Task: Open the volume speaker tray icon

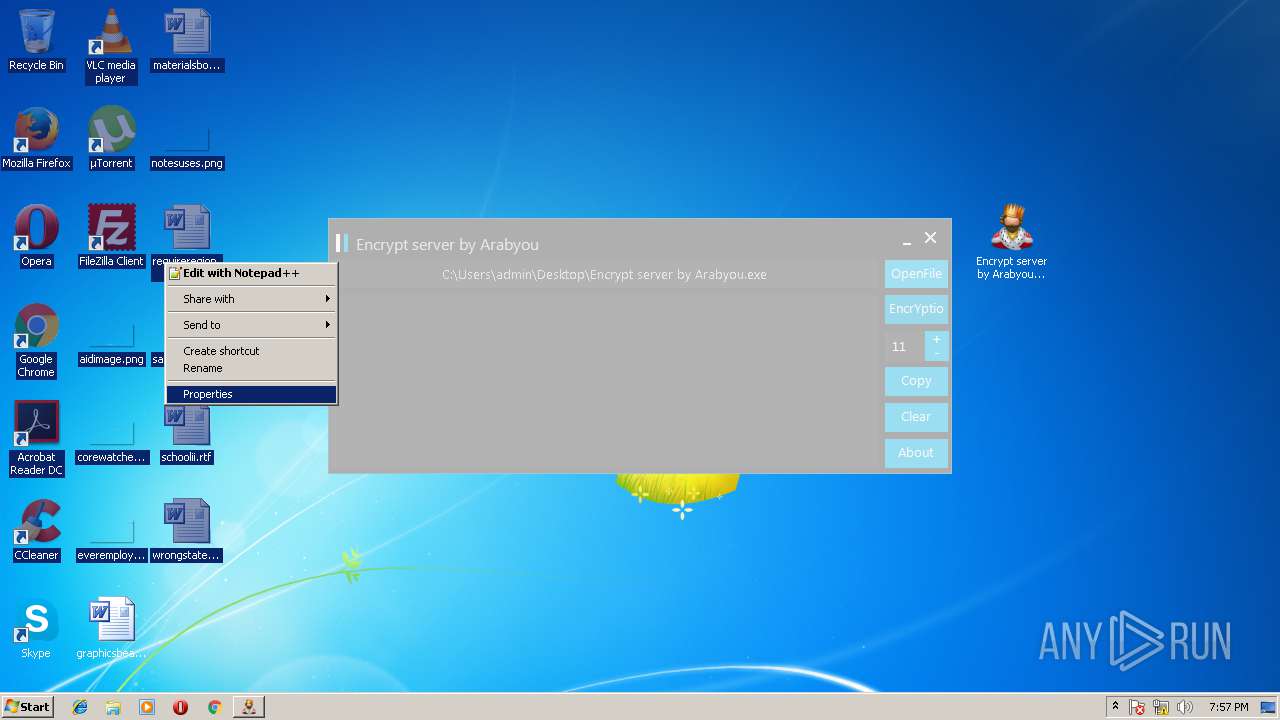Action: coord(1186,707)
